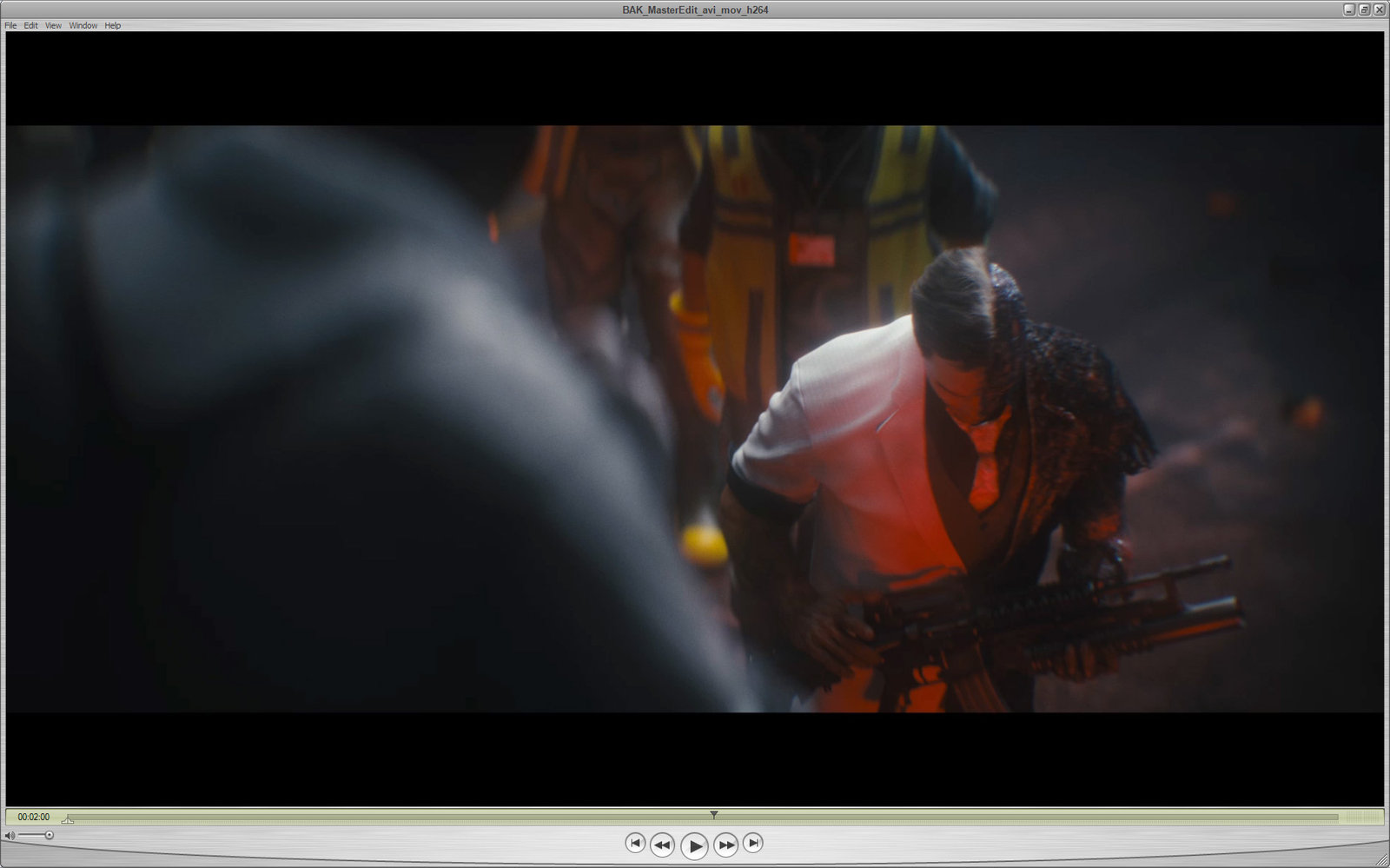Click the resize grip at window corner

(1380, 858)
